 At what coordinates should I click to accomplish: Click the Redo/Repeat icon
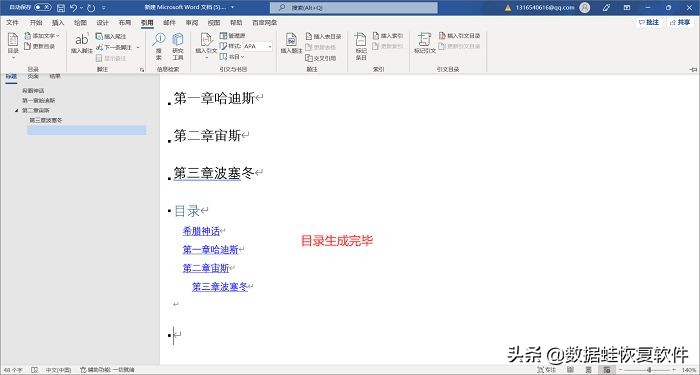click(x=91, y=8)
